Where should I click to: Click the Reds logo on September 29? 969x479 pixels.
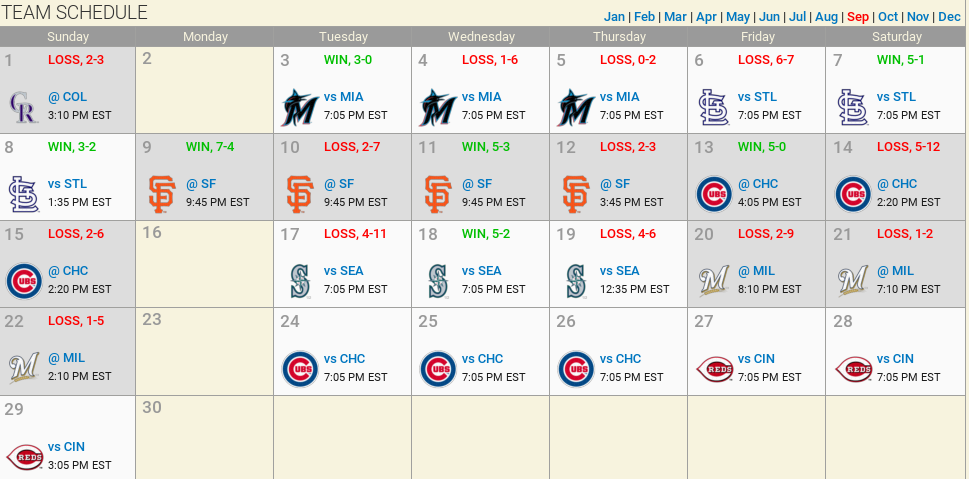[x=23, y=455]
